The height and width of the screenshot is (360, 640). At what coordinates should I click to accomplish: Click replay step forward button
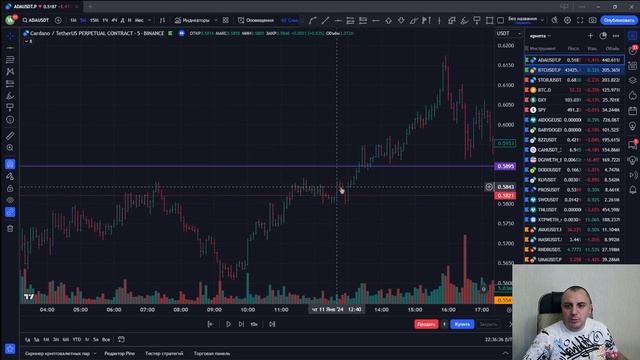click(241, 324)
